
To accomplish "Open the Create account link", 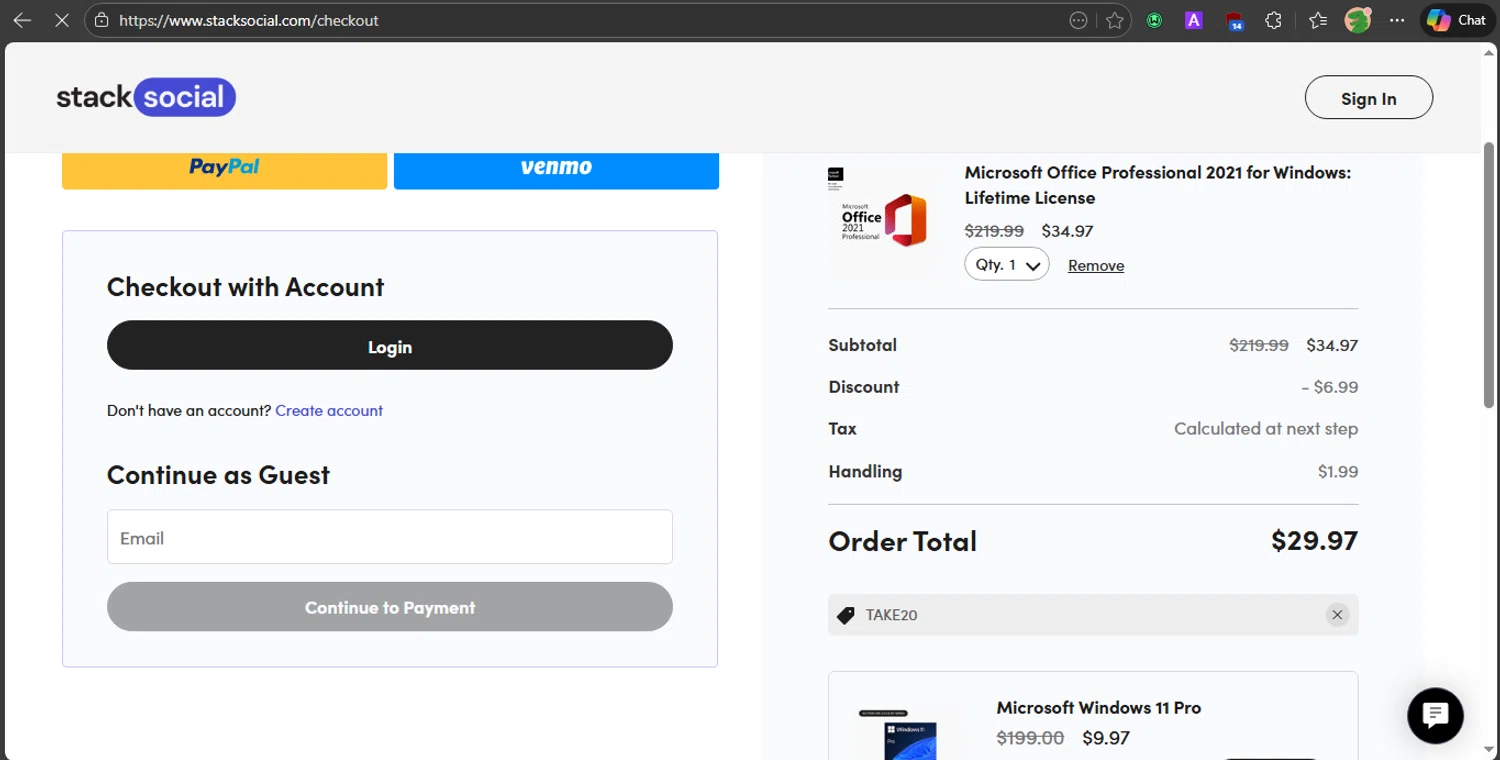I will 329,410.
